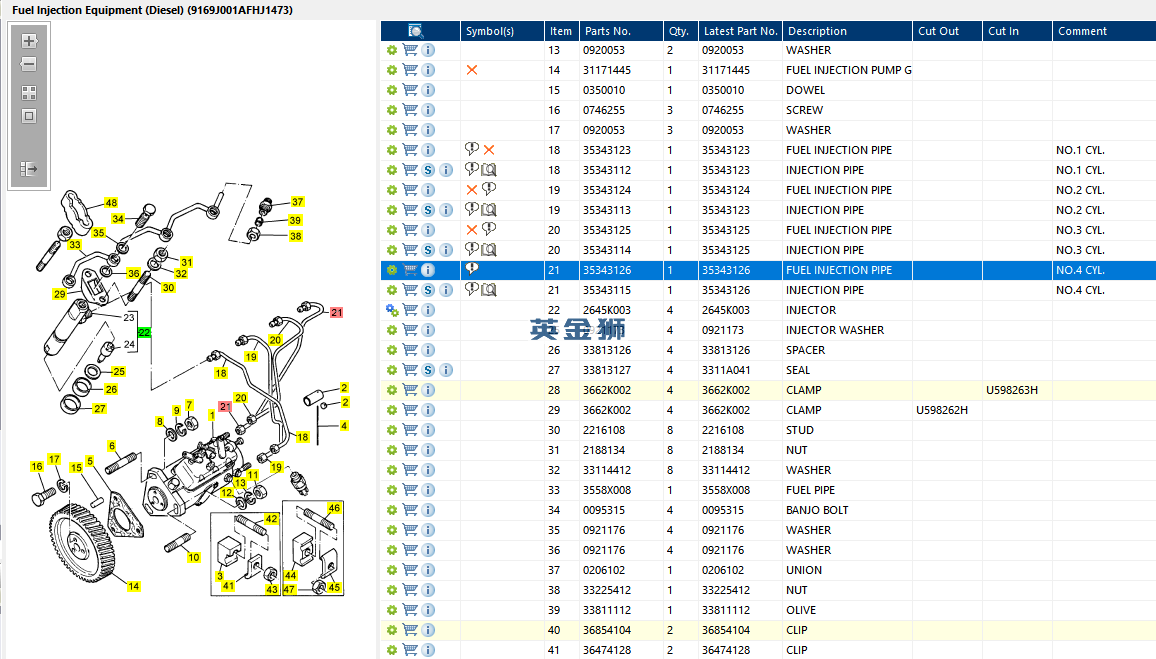This screenshot has height=659, width=1156.
Task: Add item 40 CLIP to cart
Action: point(410,630)
